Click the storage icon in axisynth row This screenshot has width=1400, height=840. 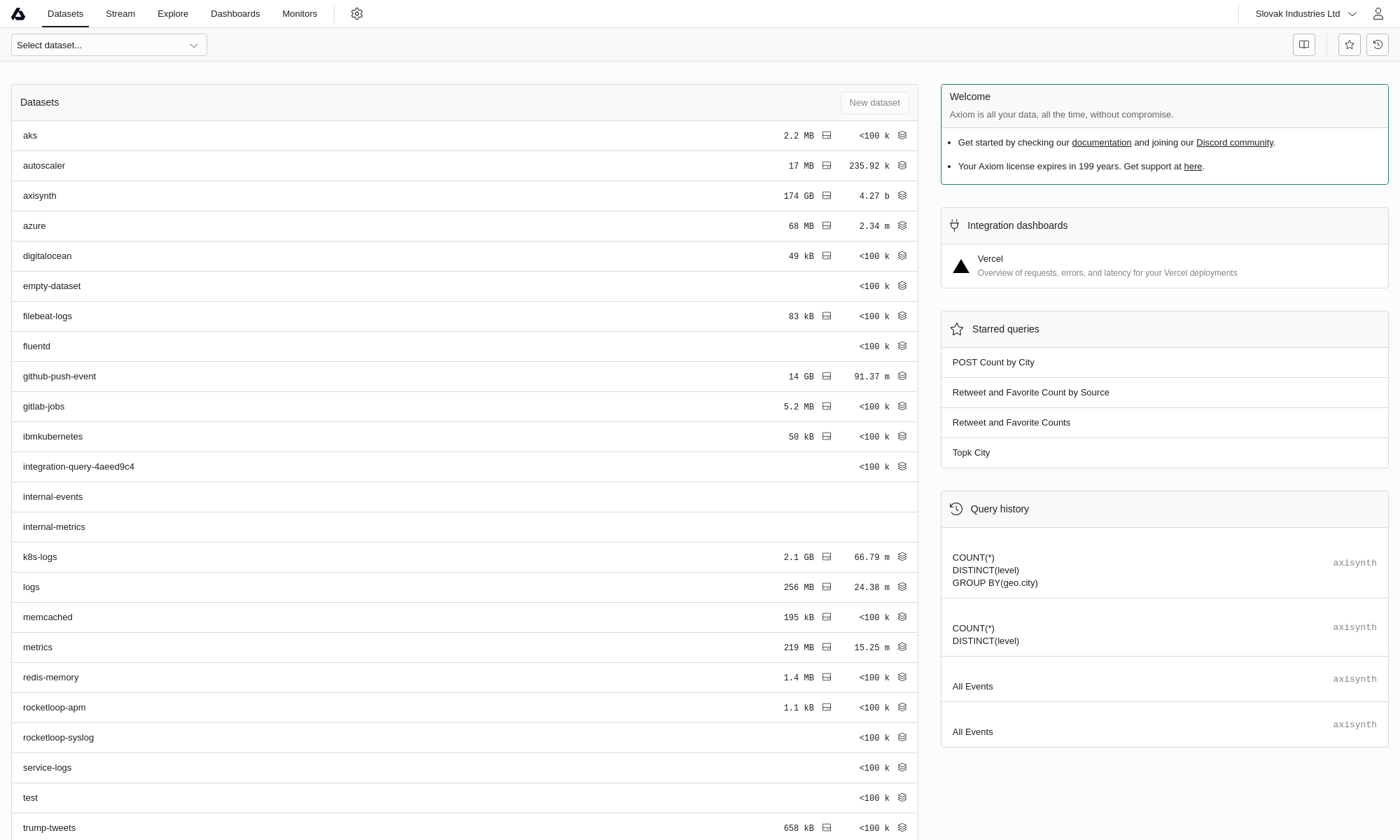(x=827, y=196)
